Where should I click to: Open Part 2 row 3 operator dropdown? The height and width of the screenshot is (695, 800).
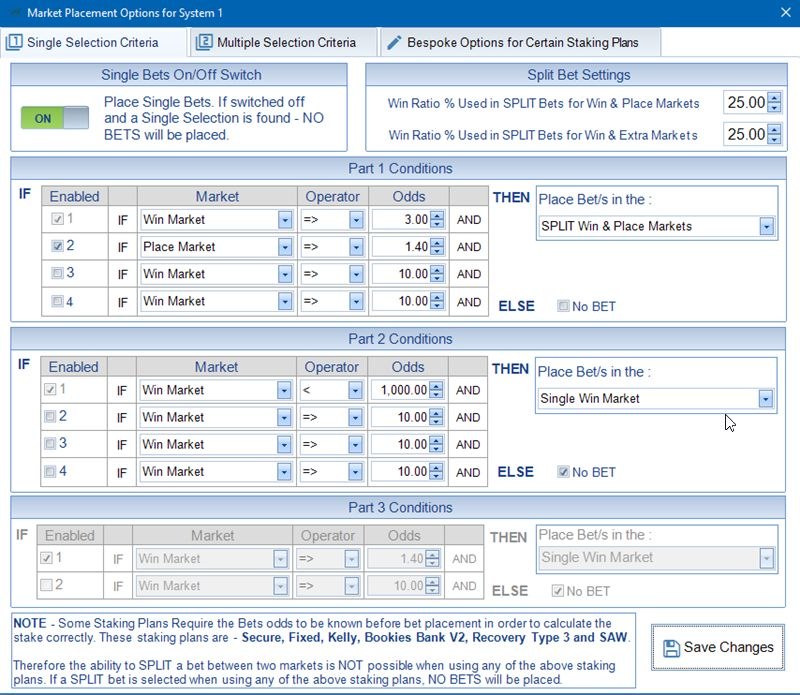355,444
